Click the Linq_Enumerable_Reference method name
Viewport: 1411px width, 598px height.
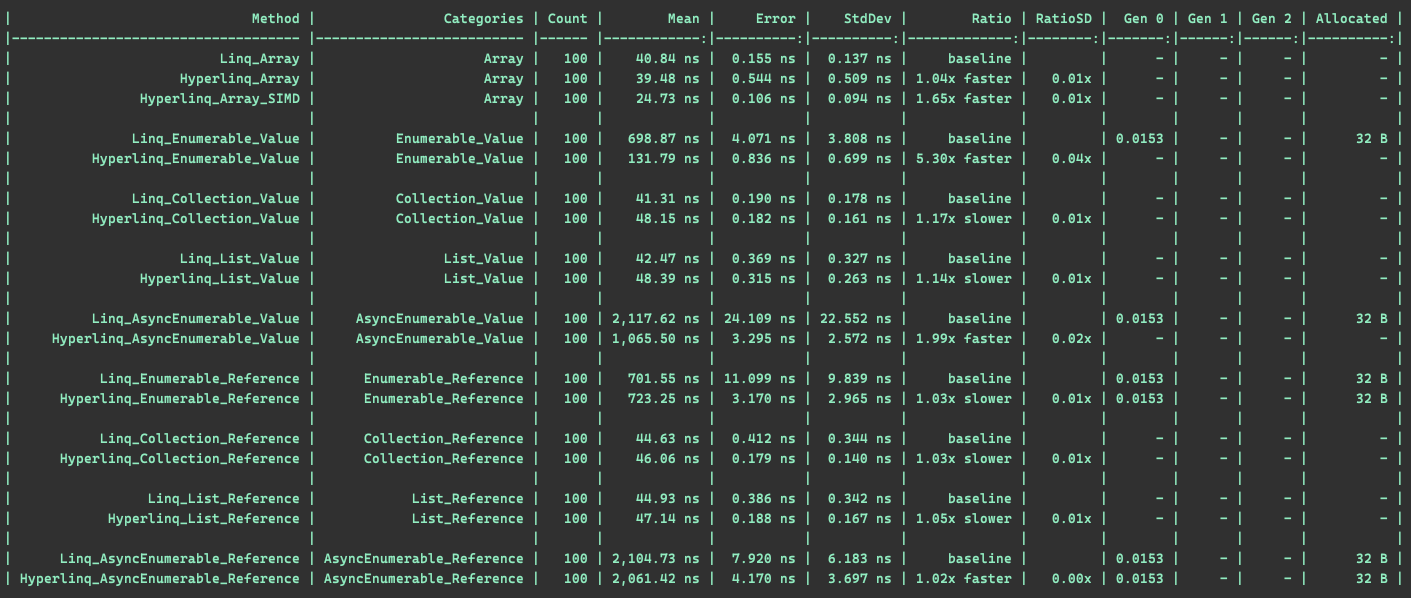[x=199, y=378]
